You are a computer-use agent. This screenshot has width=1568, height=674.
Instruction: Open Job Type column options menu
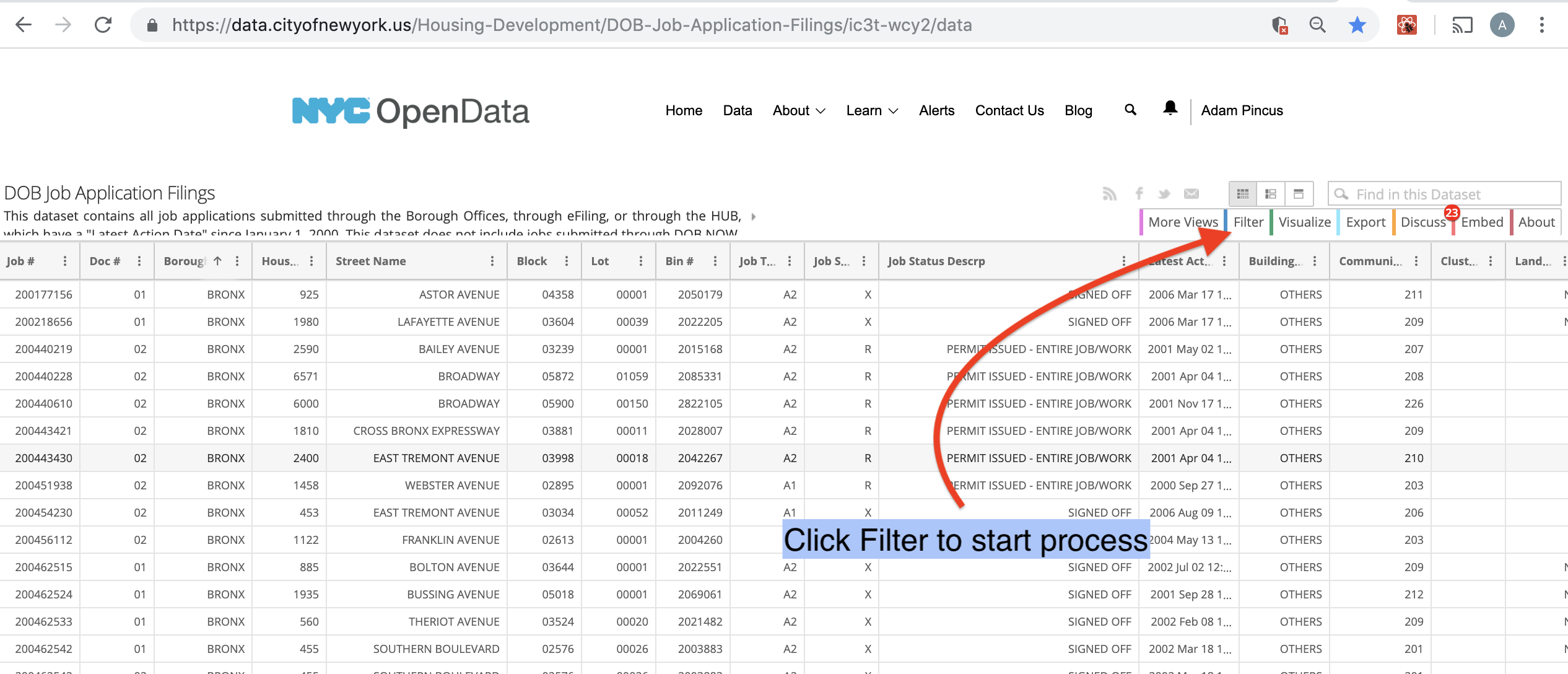click(790, 261)
